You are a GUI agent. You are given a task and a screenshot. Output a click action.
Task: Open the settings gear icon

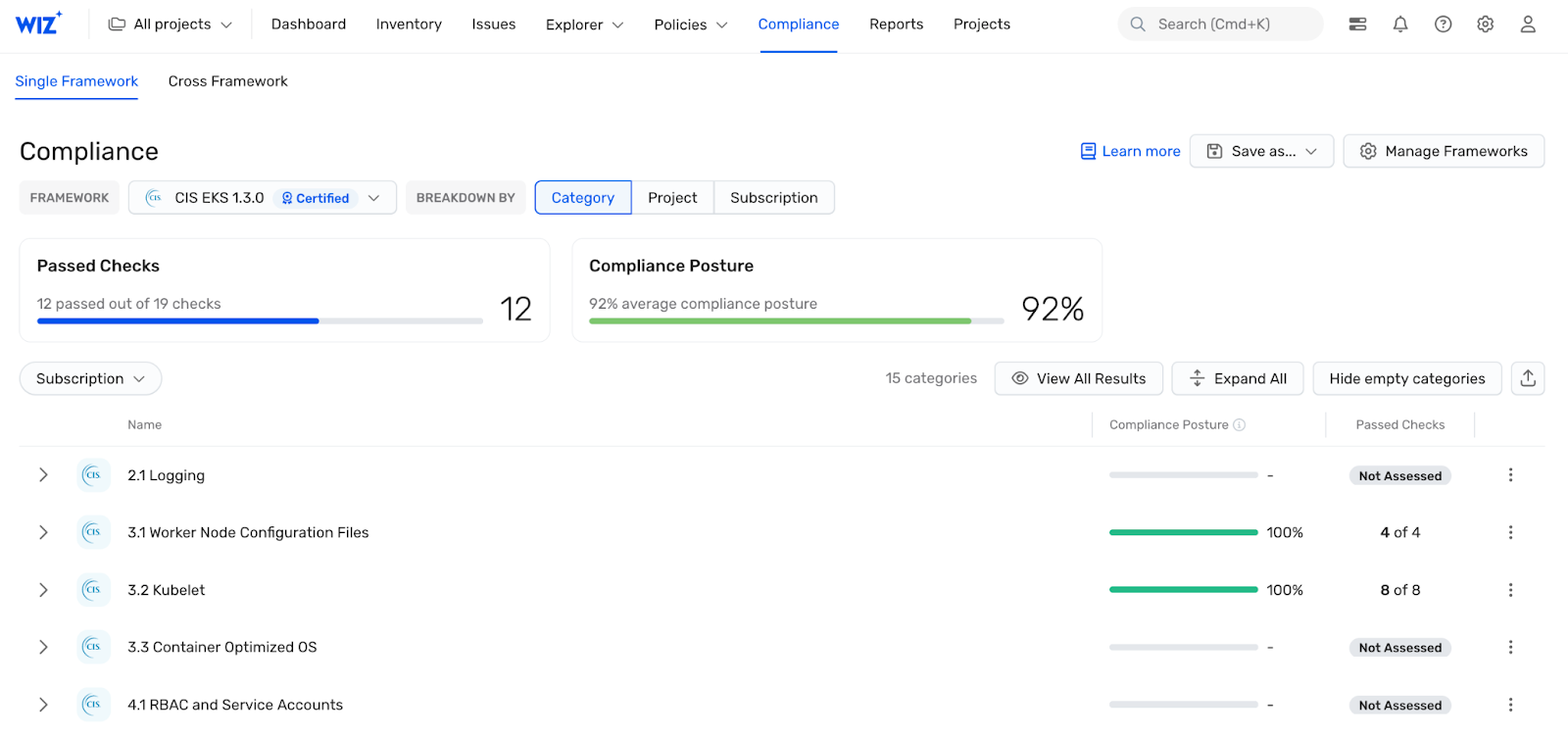pyautogui.click(x=1486, y=25)
